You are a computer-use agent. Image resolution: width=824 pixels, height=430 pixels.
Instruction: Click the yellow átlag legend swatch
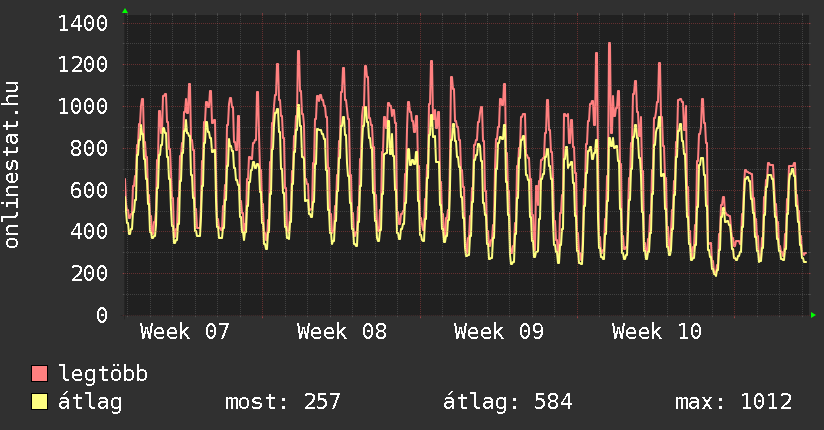tap(40, 402)
